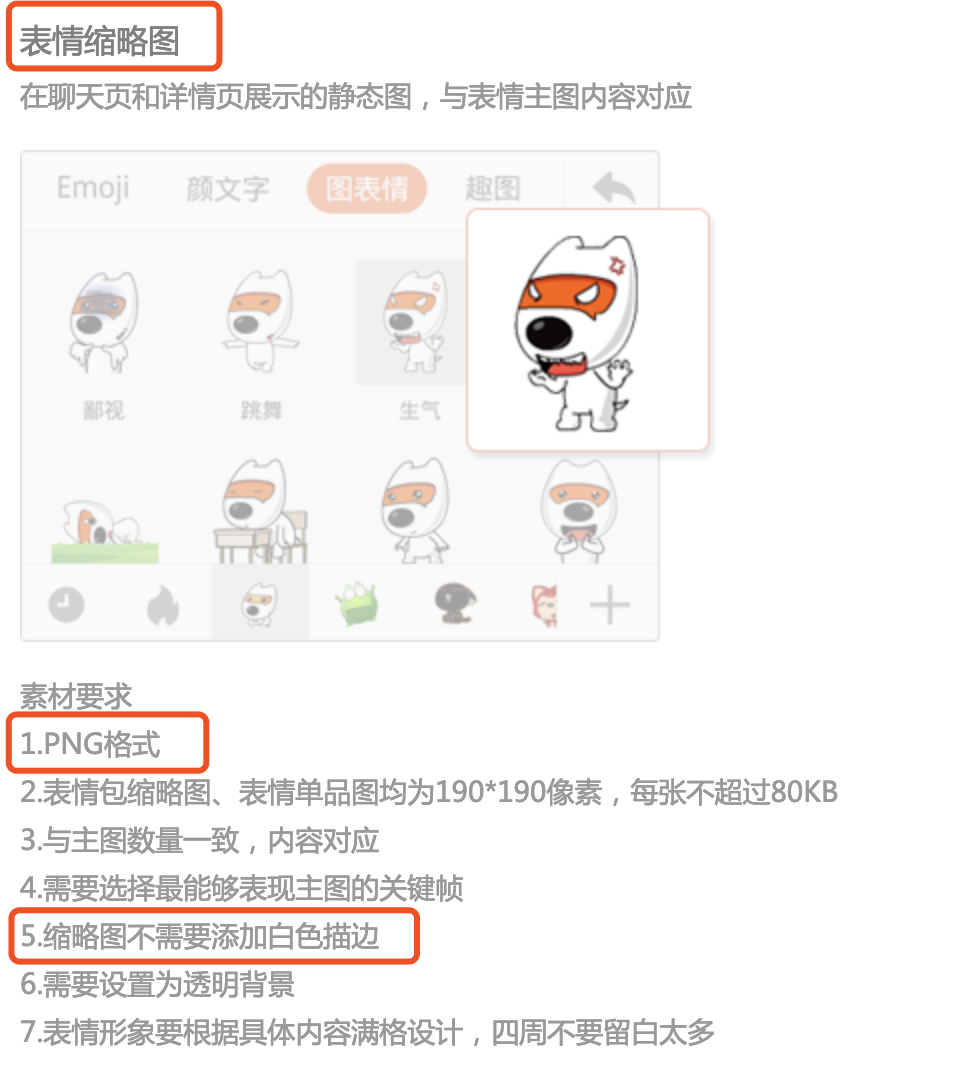Switch to the Emoji tab
Screen dimensions: 966x1074
92,188
